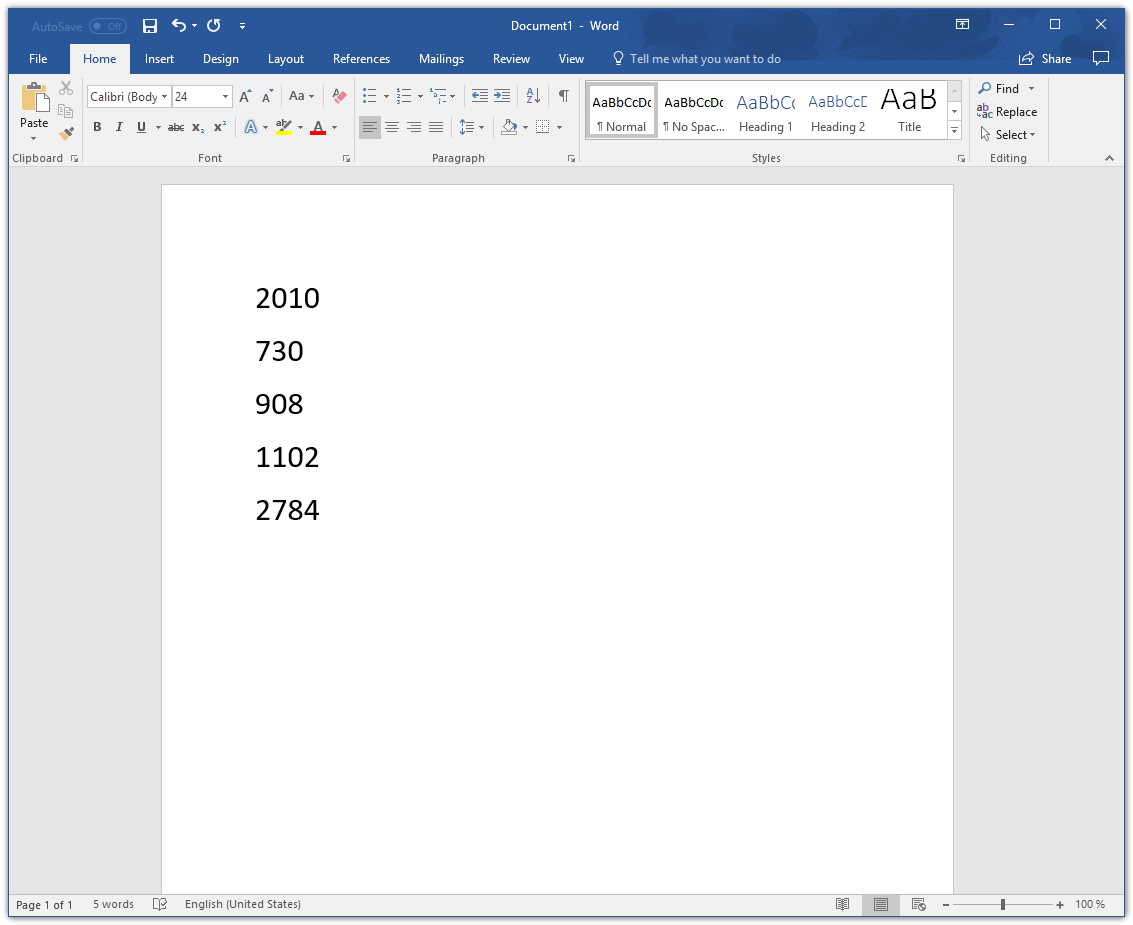
Task: Switch to Read Mode view
Action: coord(843,904)
